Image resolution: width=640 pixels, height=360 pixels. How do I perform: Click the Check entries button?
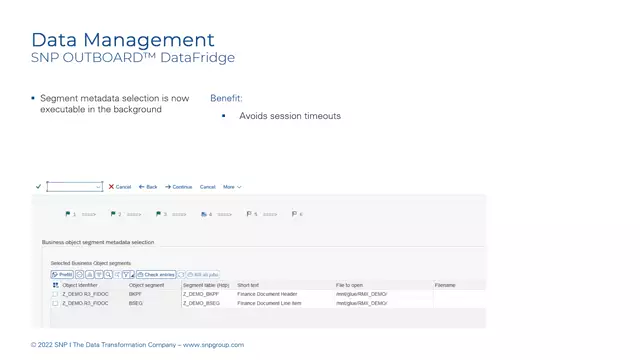tap(156, 275)
